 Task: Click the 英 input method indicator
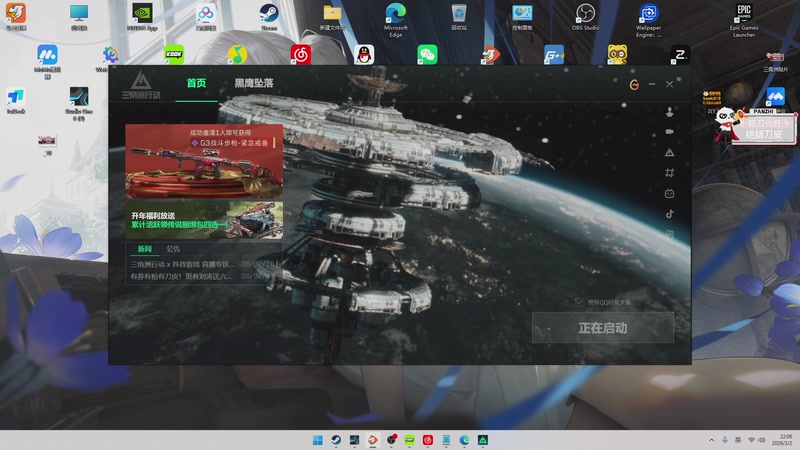[x=738, y=440]
